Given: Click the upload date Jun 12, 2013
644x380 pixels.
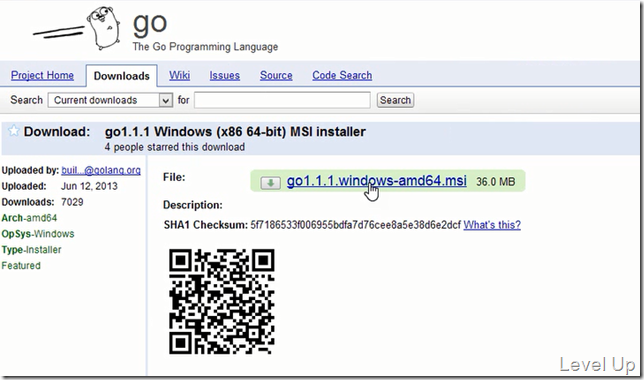Looking at the screenshot, I should (89, 186).
